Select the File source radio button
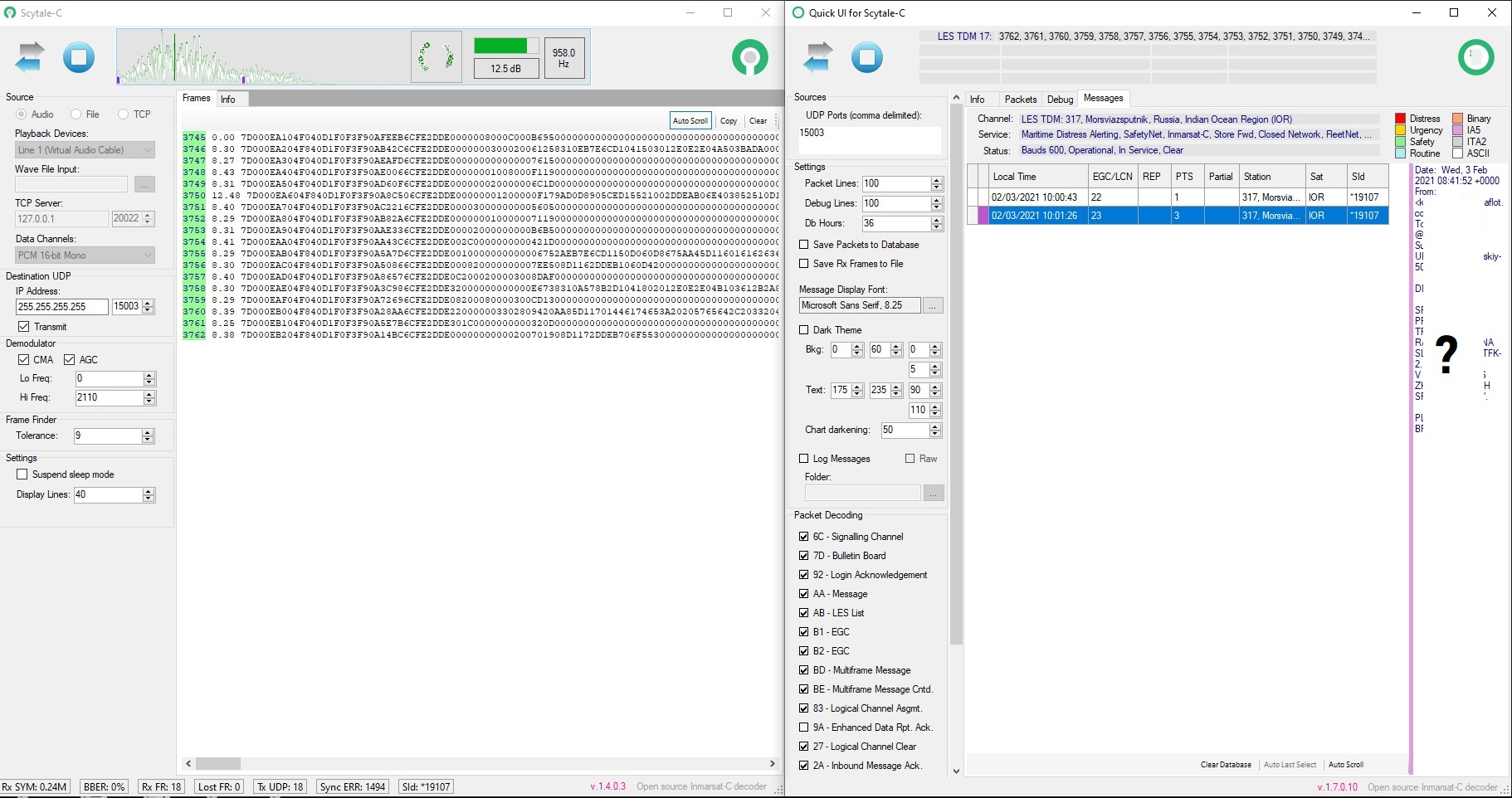 76,114
